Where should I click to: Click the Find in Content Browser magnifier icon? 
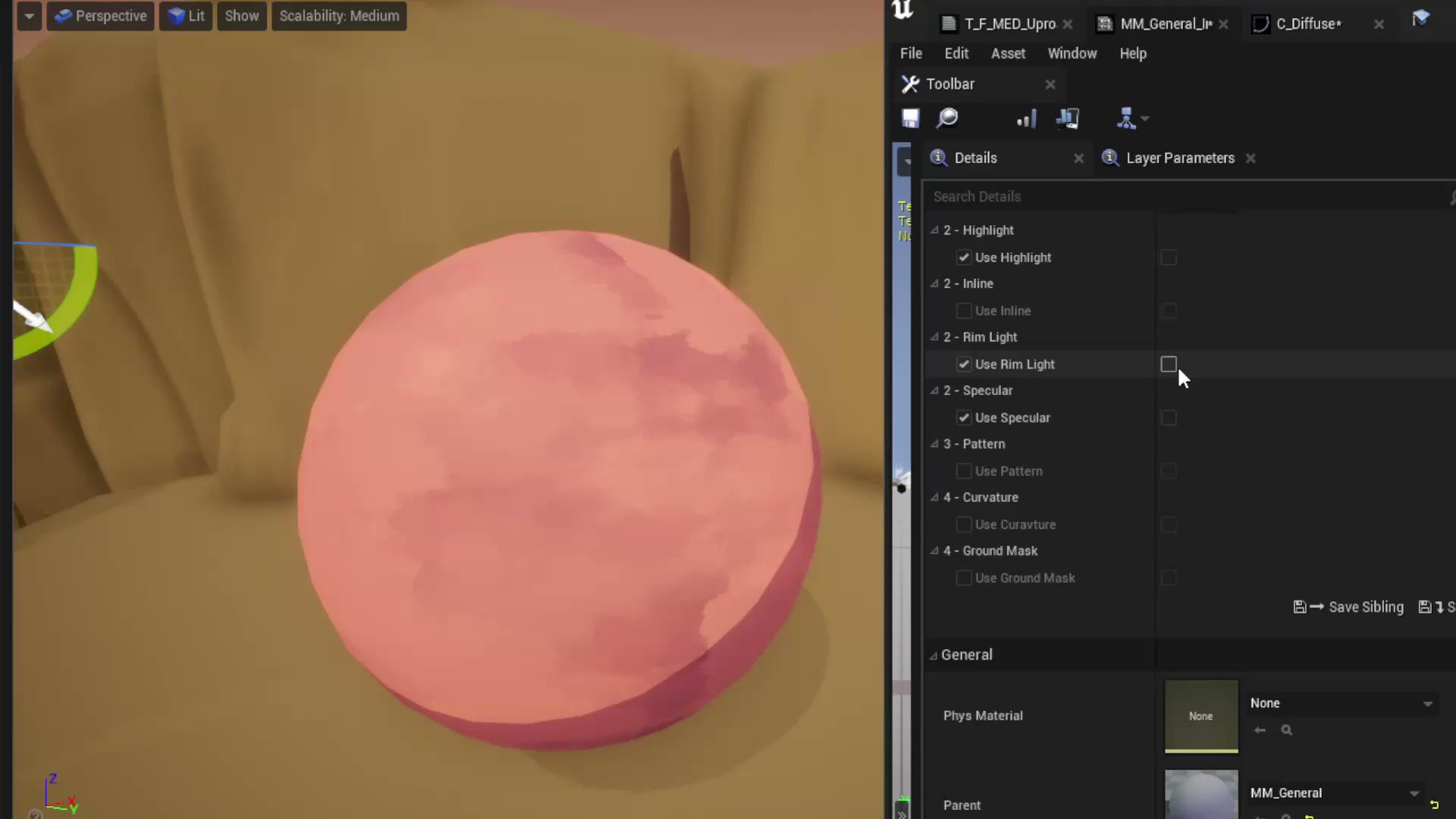947,118
